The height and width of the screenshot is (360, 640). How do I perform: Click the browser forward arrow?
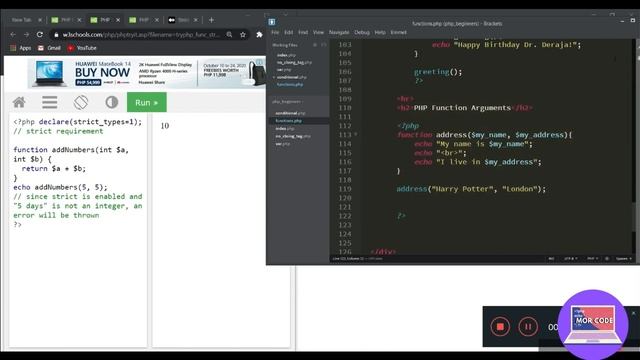[x=27, y=35]
